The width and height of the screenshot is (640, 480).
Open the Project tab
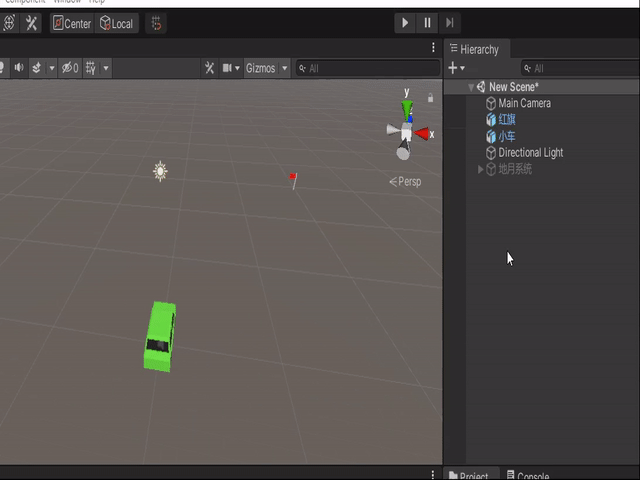(x=469, y=475)
